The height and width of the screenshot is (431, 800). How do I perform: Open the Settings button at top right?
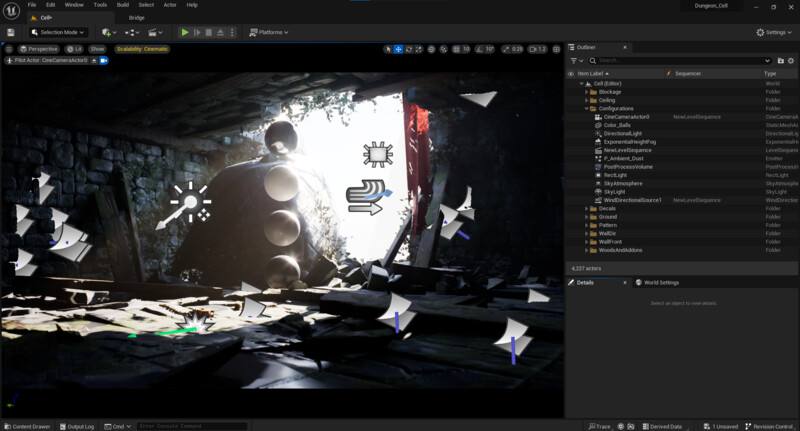coord(774,32)
